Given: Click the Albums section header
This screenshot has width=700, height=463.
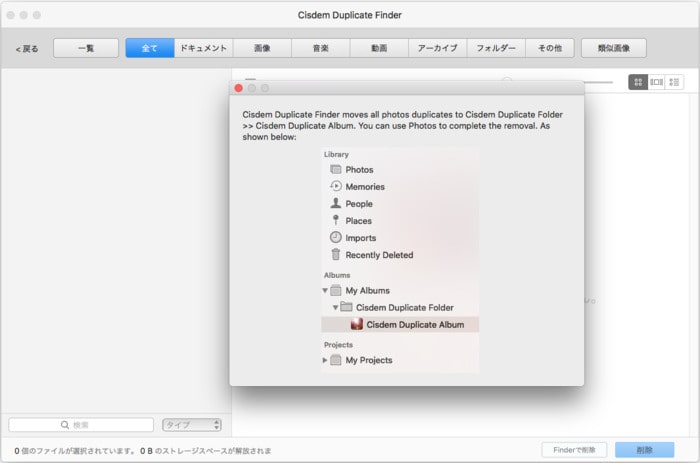Looking at the screenshot, I should tap(337, 275).
